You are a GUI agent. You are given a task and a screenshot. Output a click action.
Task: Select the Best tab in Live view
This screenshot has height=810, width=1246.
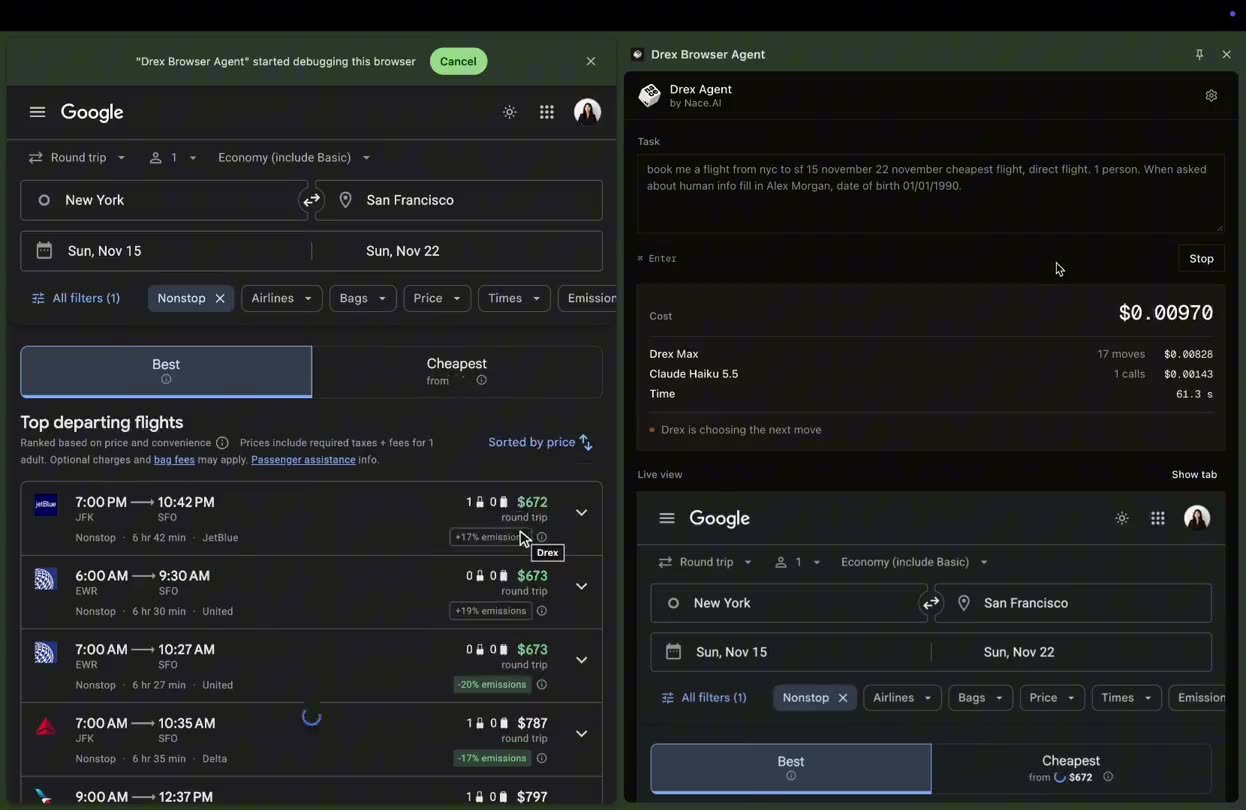791,768
